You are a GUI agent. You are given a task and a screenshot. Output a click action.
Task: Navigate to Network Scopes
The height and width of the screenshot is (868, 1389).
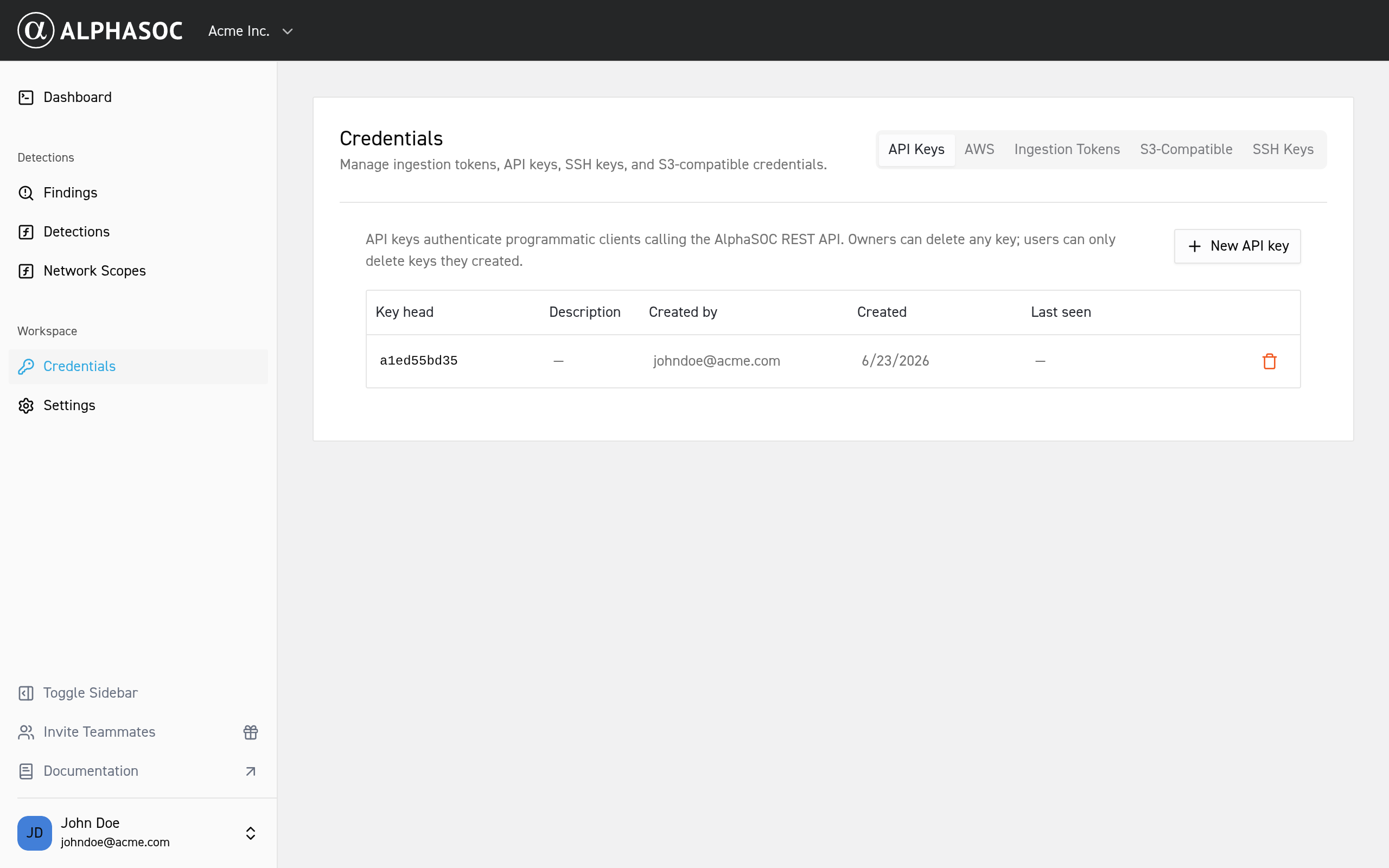(95, 271)
